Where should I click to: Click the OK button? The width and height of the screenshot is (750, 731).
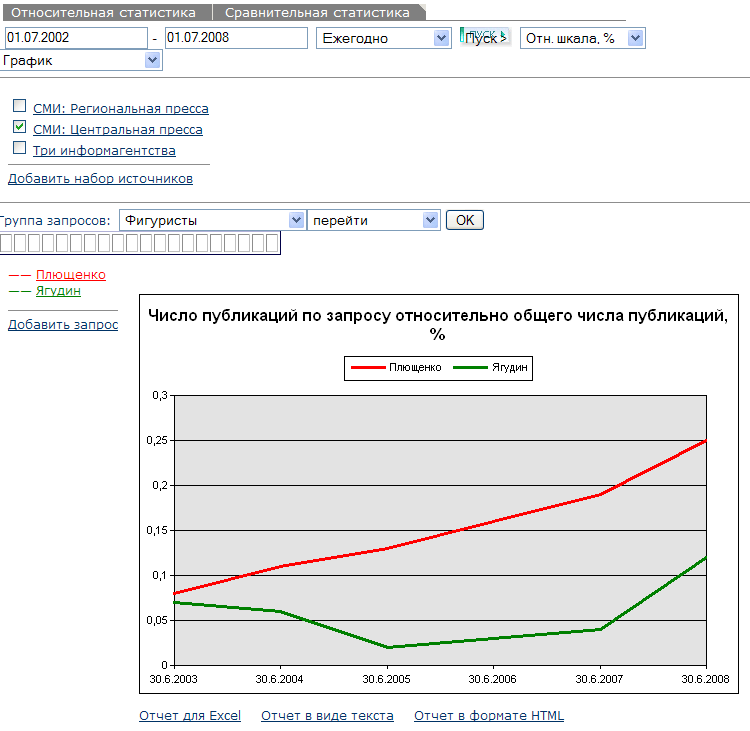pos(464,220)
